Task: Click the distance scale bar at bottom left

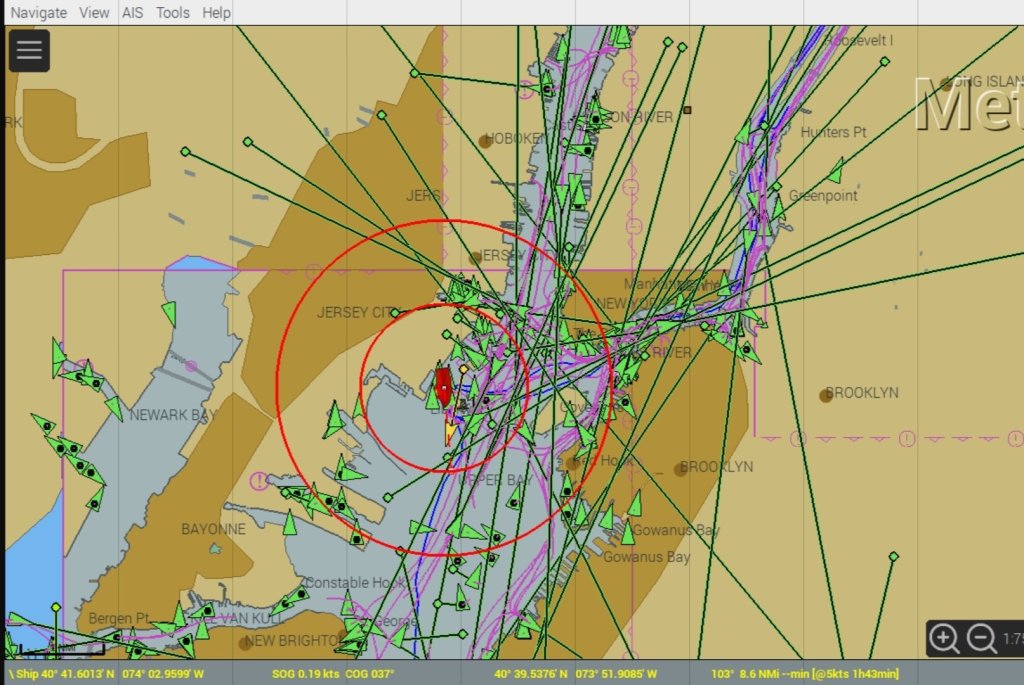Action: click(x=60, y=651)
